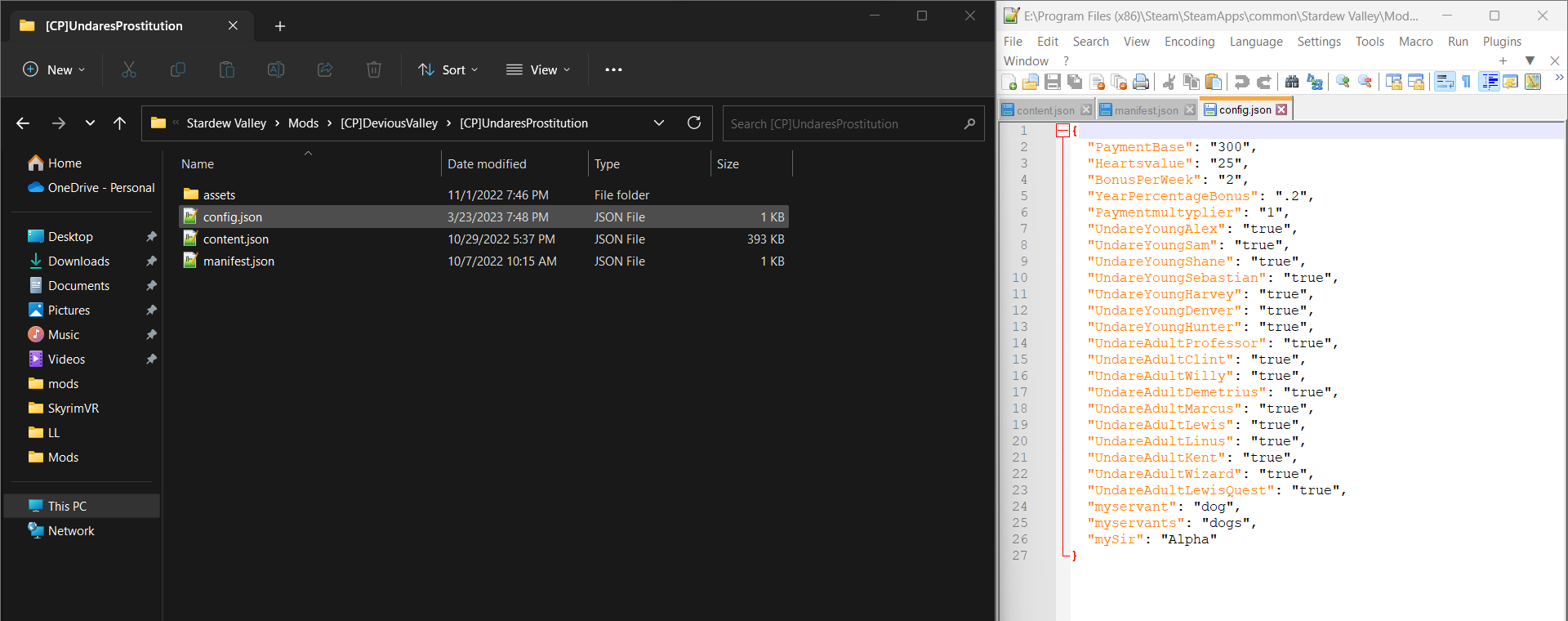Click the Rename icon in File Explorer toolbar
Image resolution: width=1568 pixels, height=621 pixels.
click(x=276, y=70)
